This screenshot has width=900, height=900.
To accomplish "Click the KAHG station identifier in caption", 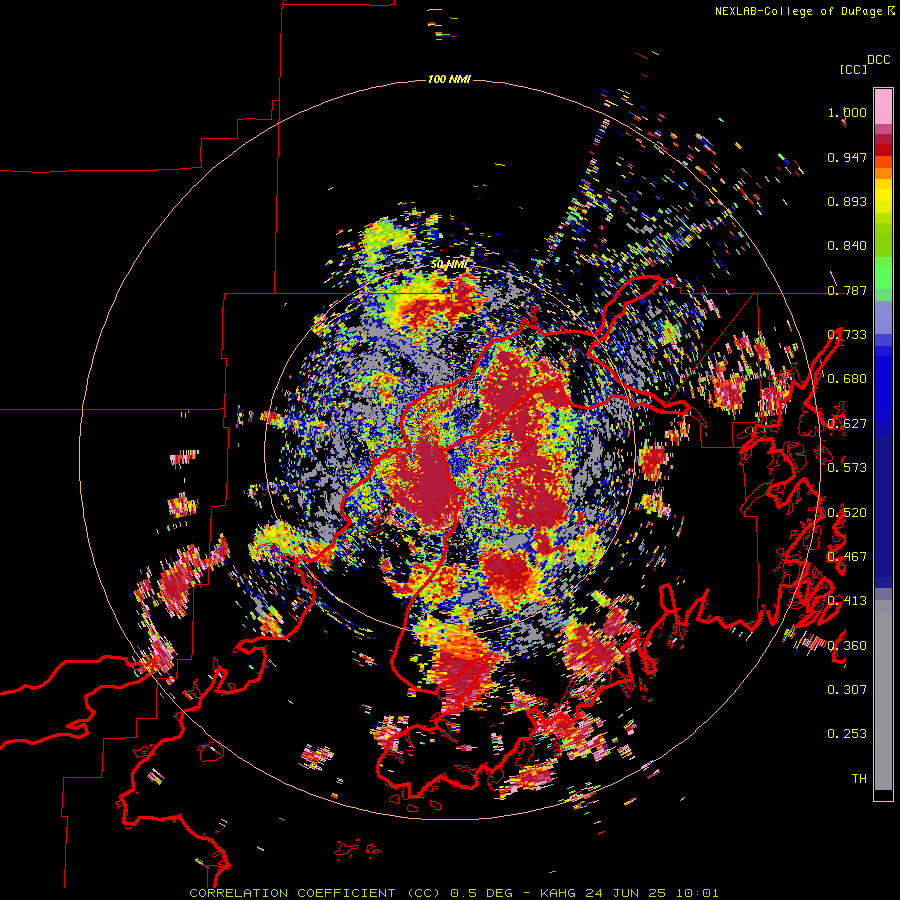I will (x=559, y=893).
